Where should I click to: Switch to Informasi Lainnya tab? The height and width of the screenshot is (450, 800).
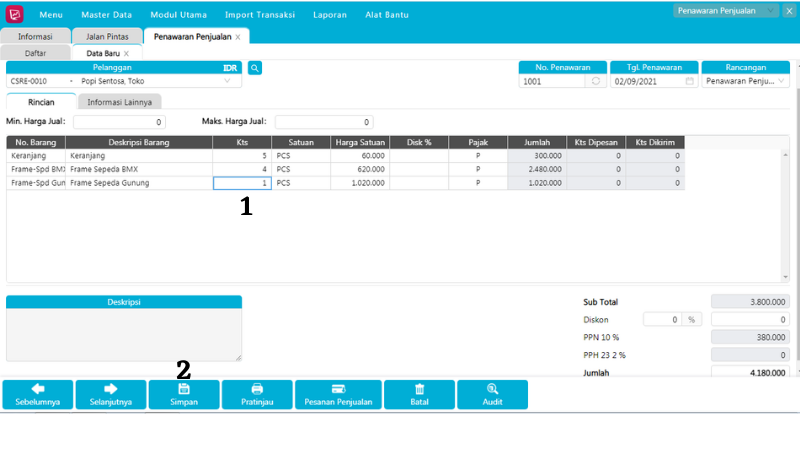(120, 102)
